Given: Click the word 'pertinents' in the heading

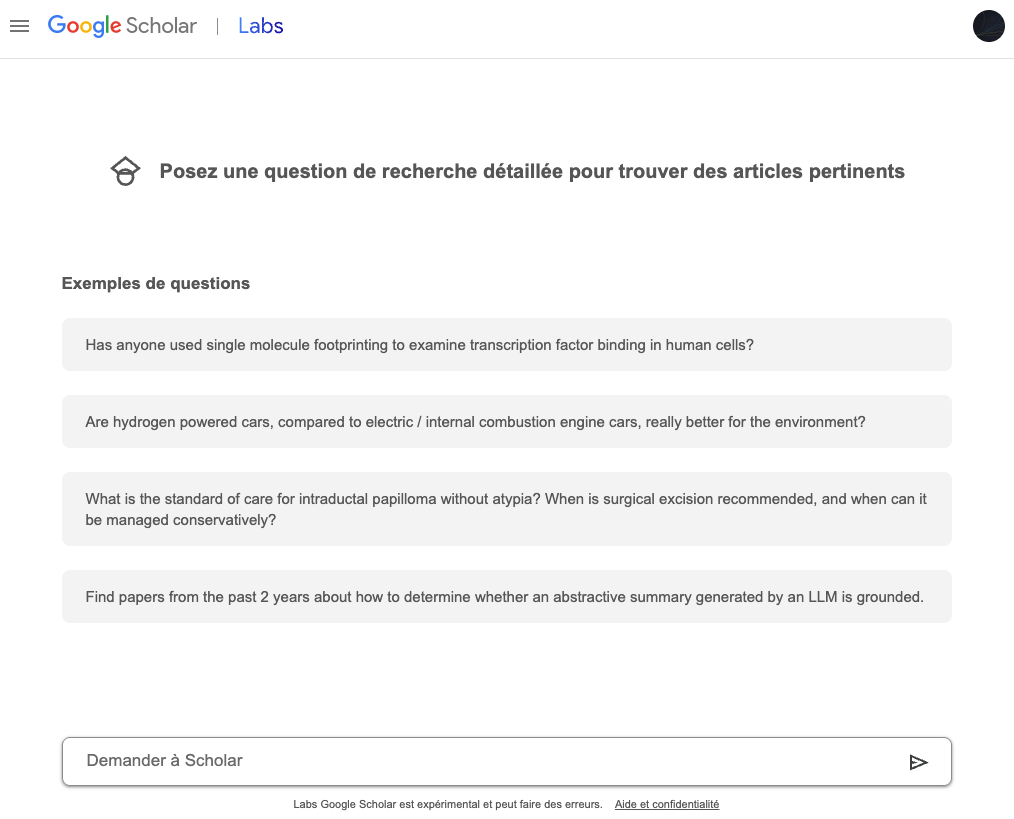Looking at the screenshot, I should point(859,171).
